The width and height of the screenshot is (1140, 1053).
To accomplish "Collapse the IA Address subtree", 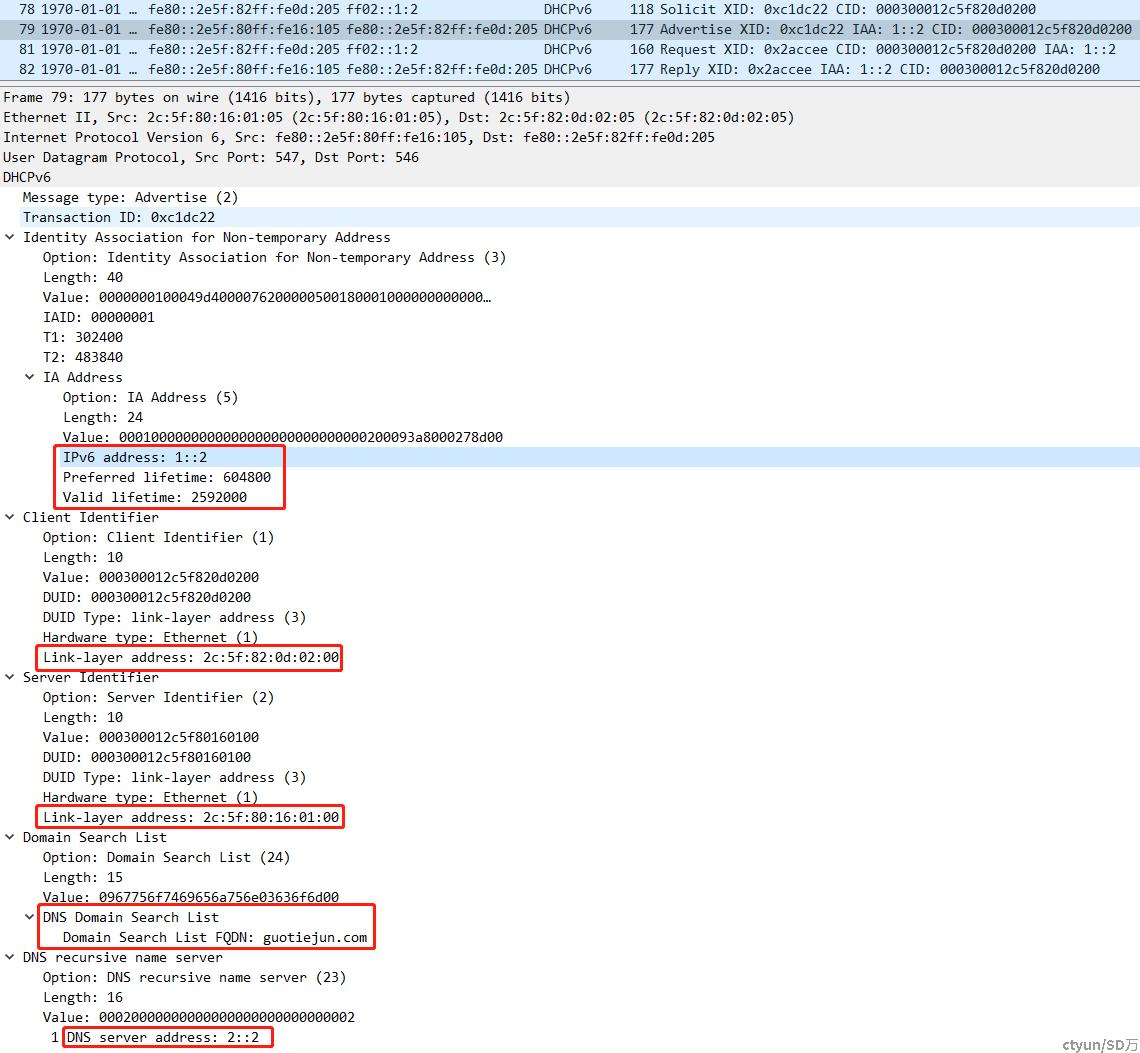I will tap(29, 377).
